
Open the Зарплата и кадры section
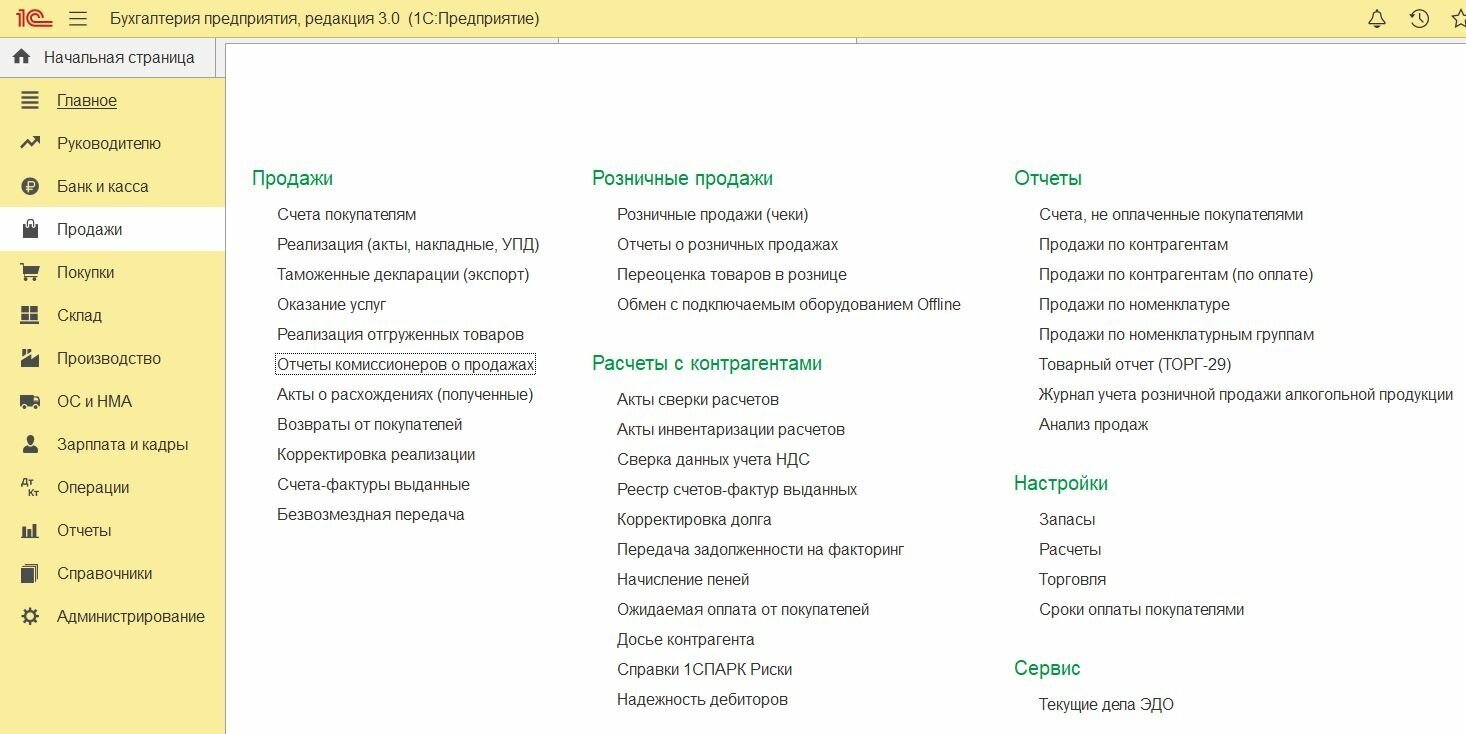pyautogui.click(x=123, y=444)
